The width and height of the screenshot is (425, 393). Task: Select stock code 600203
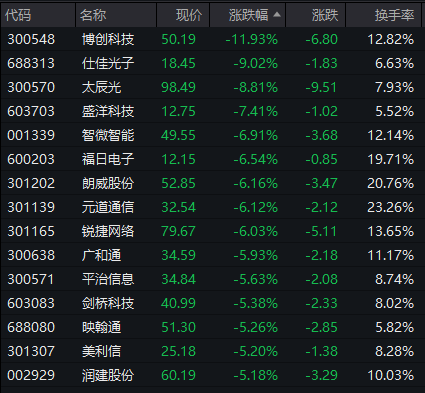click(x=31, y=159)
